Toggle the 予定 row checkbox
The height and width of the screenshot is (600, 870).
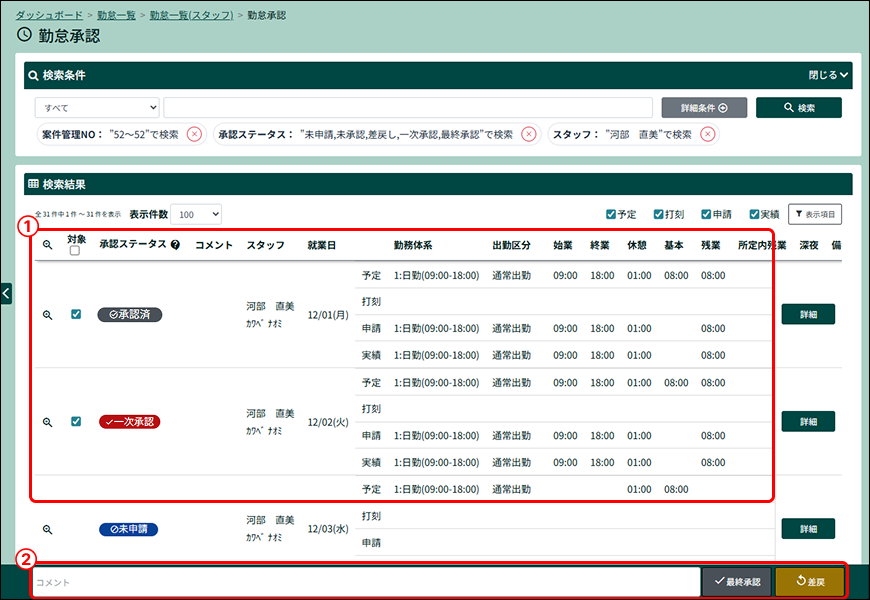tap(611, 214)
